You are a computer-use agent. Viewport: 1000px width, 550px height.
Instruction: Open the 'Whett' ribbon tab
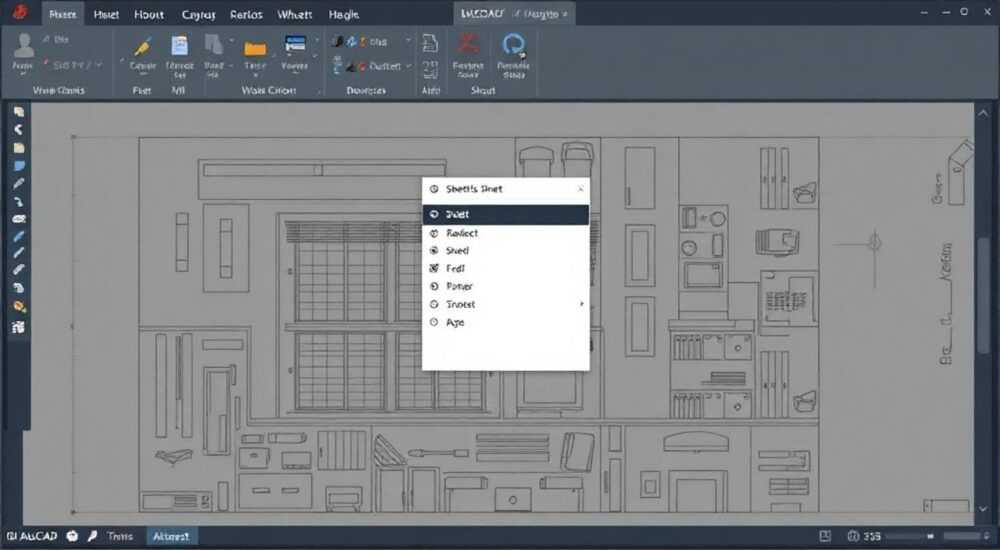click(295, 14)
